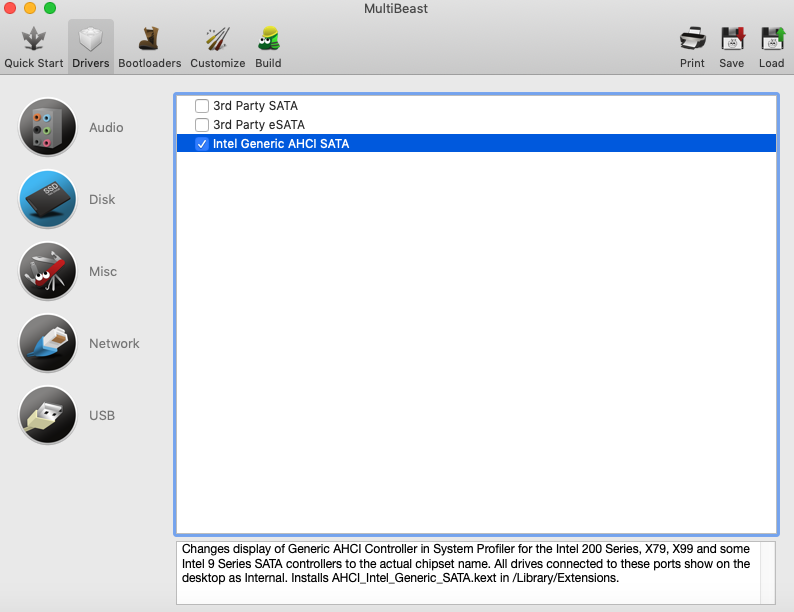Enable the 3rd Party SATA checkbox
Screen dimensions: 794x612
(x=202, y=106)
